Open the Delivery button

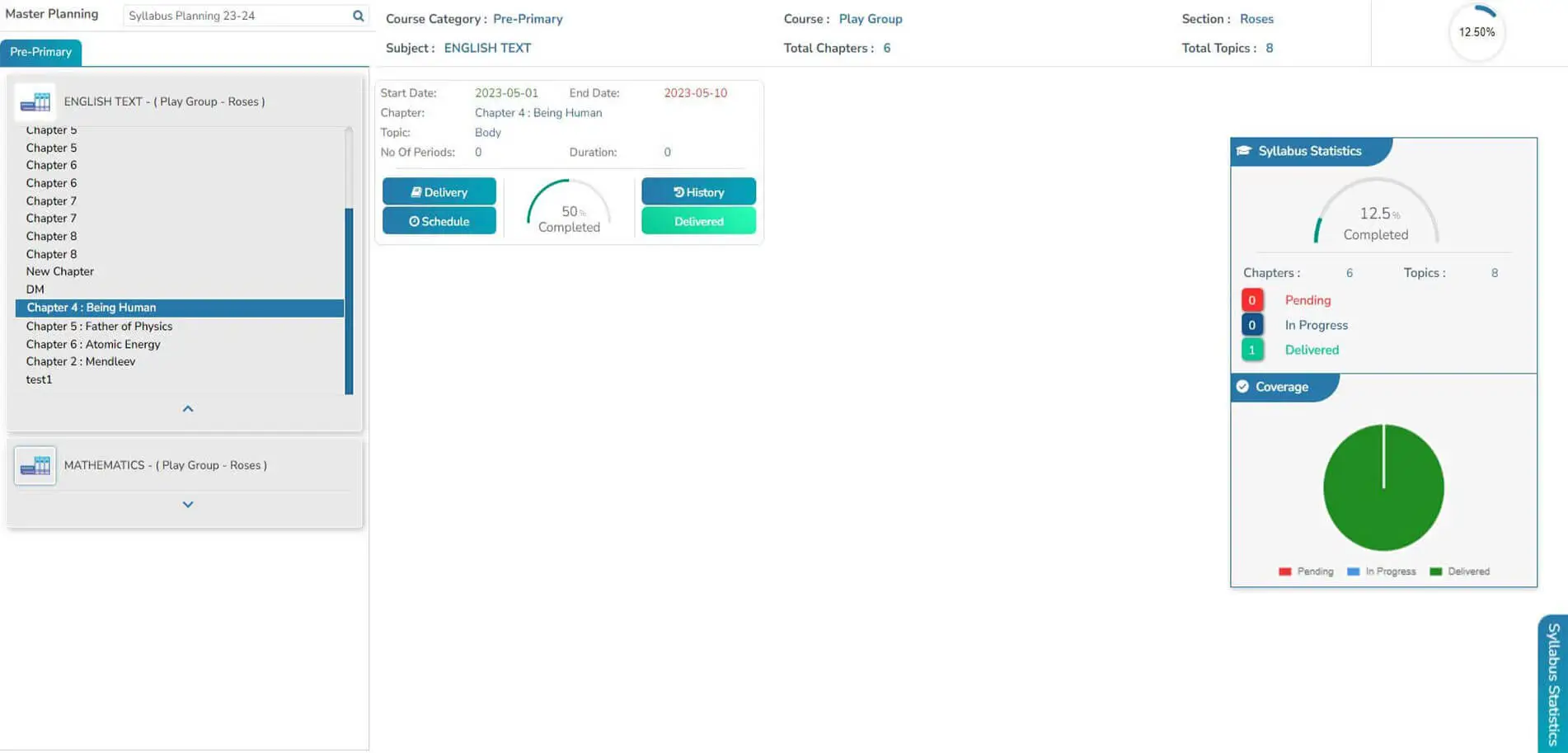click(439, 192)
